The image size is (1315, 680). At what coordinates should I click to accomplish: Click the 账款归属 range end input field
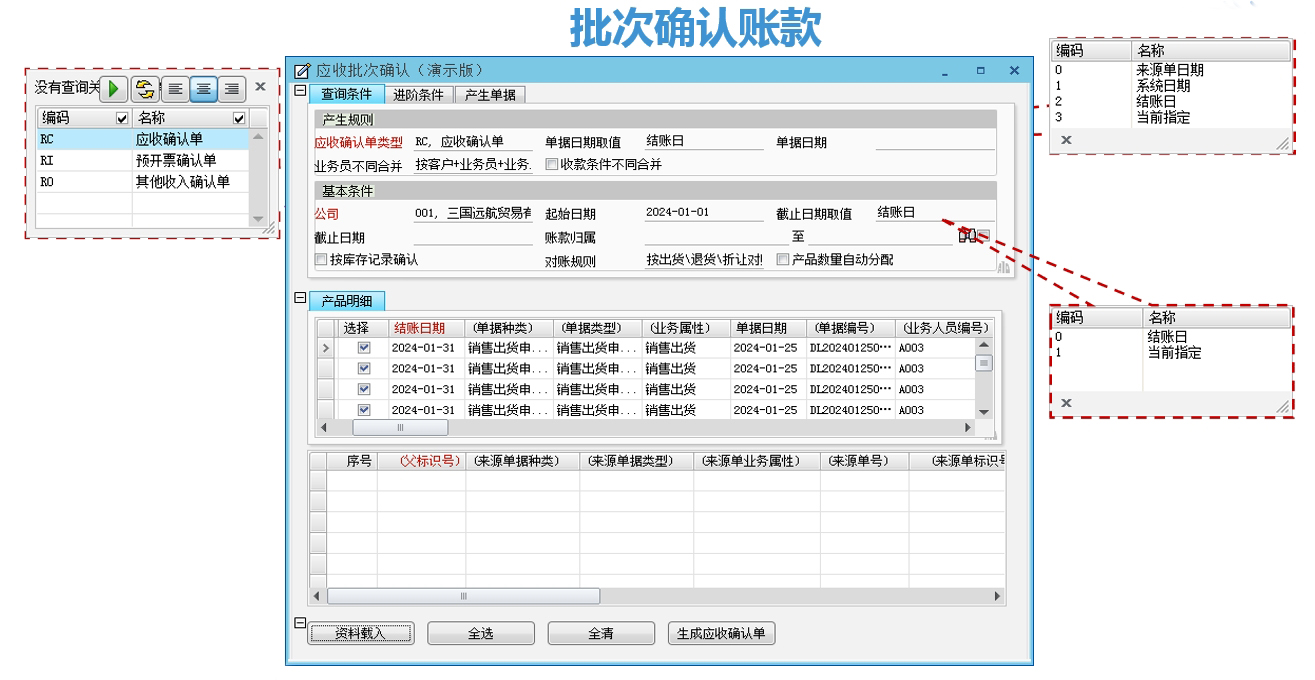coord(880,238)
